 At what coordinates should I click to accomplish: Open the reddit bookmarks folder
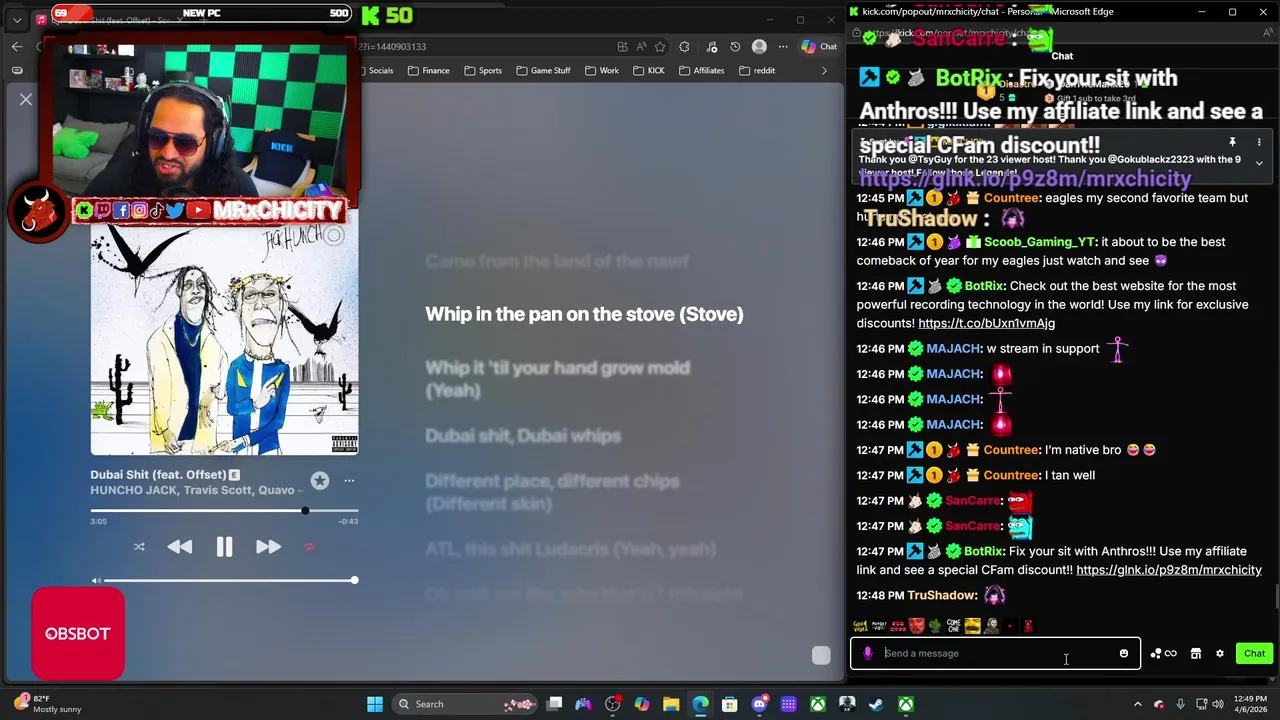[756, 70]
